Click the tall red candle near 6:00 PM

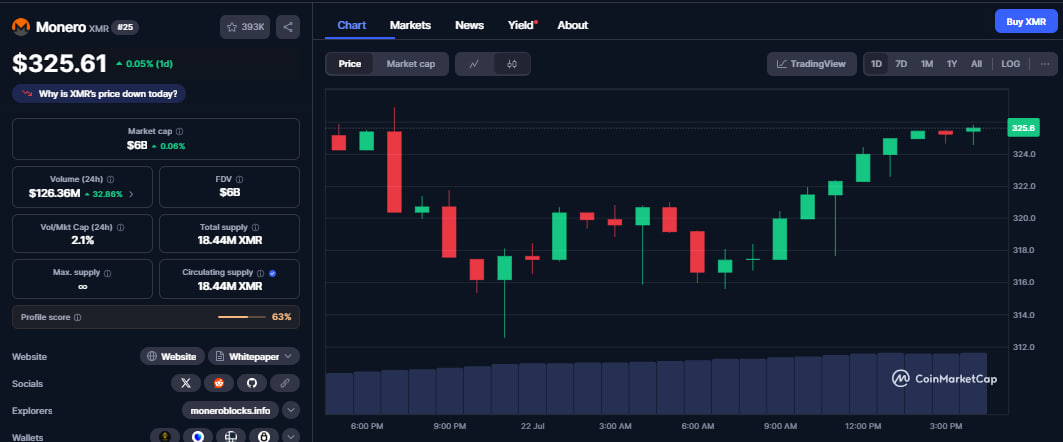coord(394,171)
